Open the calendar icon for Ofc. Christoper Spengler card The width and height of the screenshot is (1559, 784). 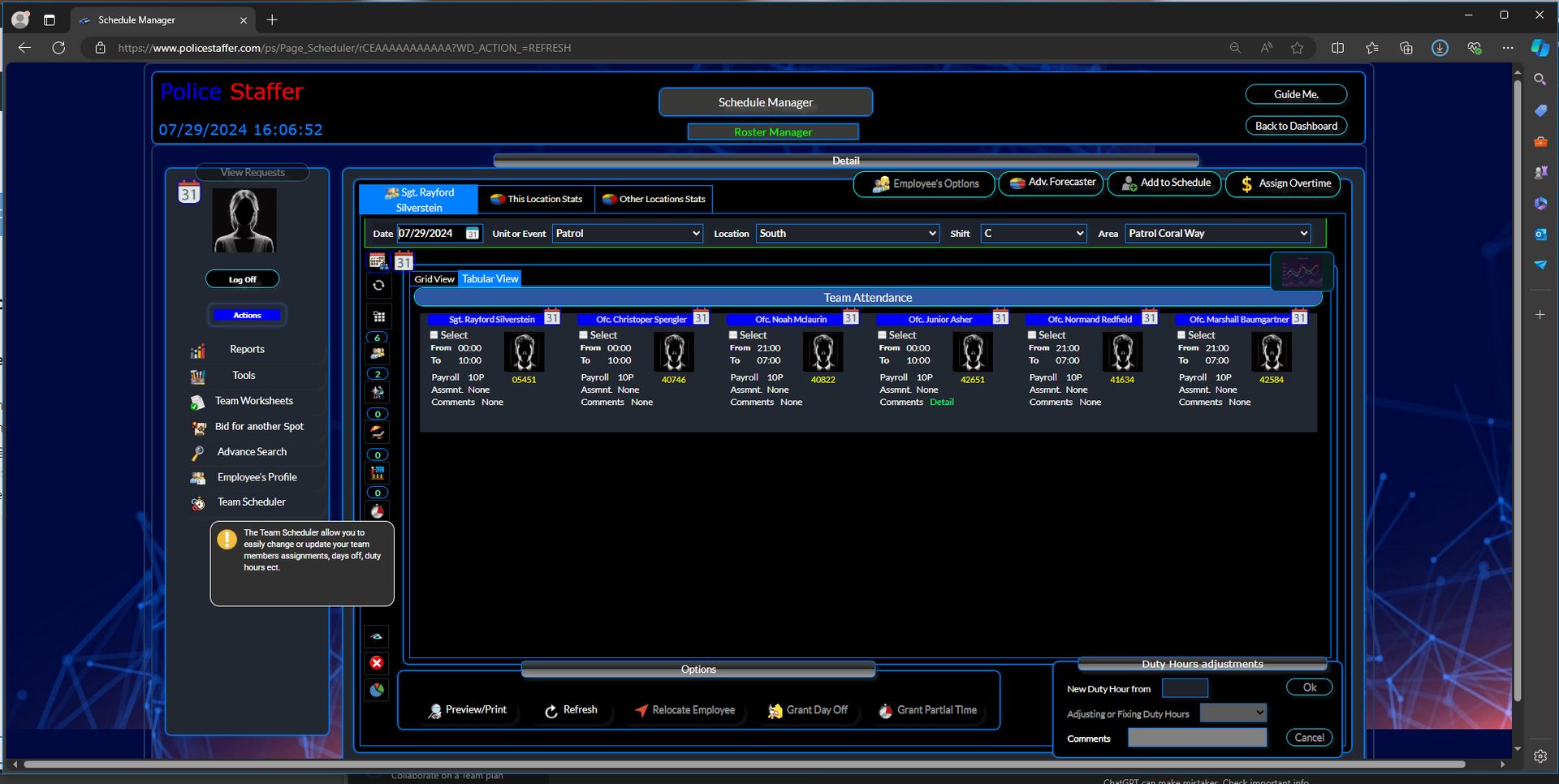point(702,317)
